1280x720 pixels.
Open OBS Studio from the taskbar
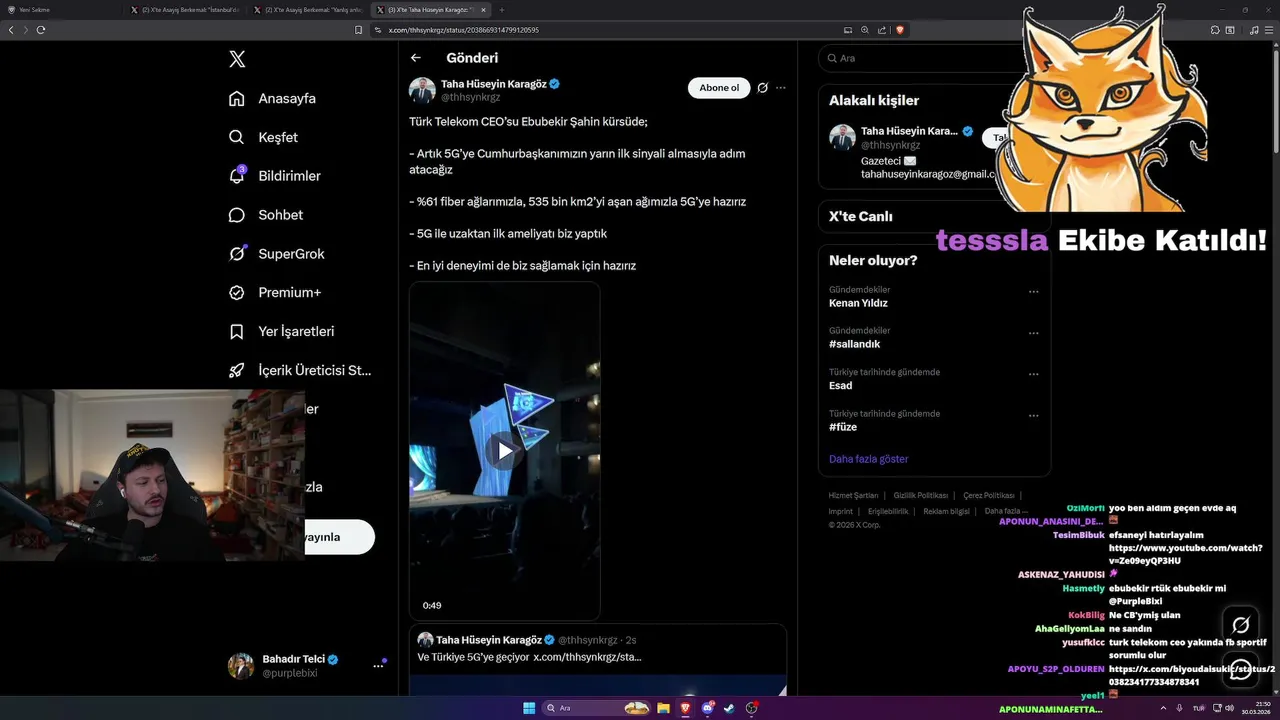point(752,708)
